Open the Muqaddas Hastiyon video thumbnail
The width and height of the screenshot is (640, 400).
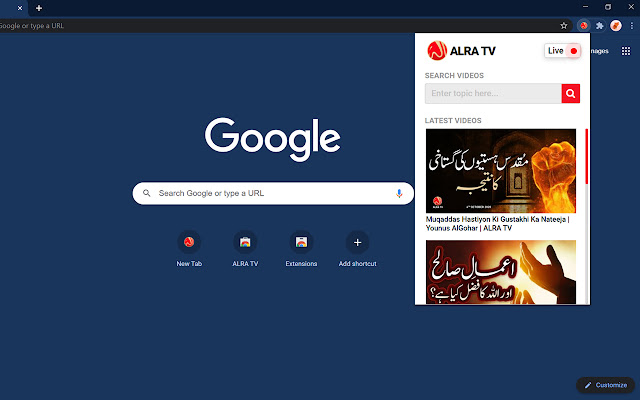tap(501, 171)
